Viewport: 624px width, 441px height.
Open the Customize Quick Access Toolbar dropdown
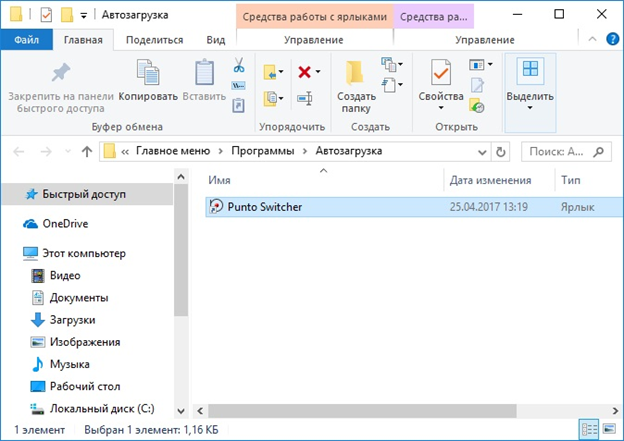pyautogui.click(x=84, y=16)
